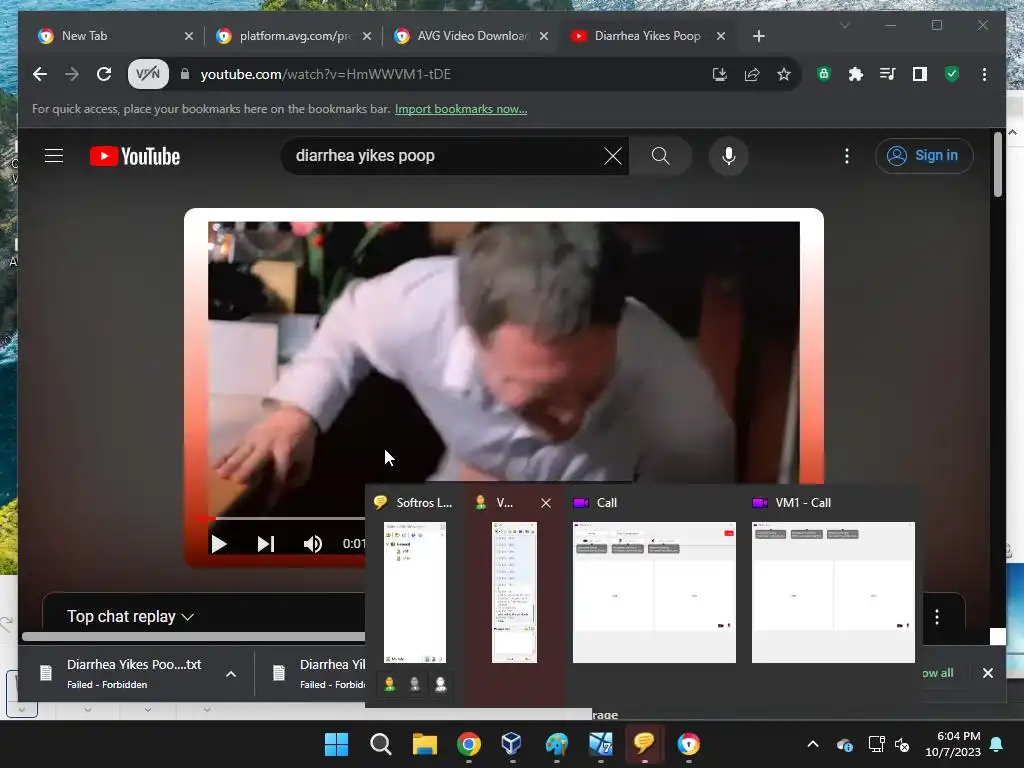This screenshot has height=768, width=1024.
Task: Open the Softros L... window preview
Action: pos(415,593)
